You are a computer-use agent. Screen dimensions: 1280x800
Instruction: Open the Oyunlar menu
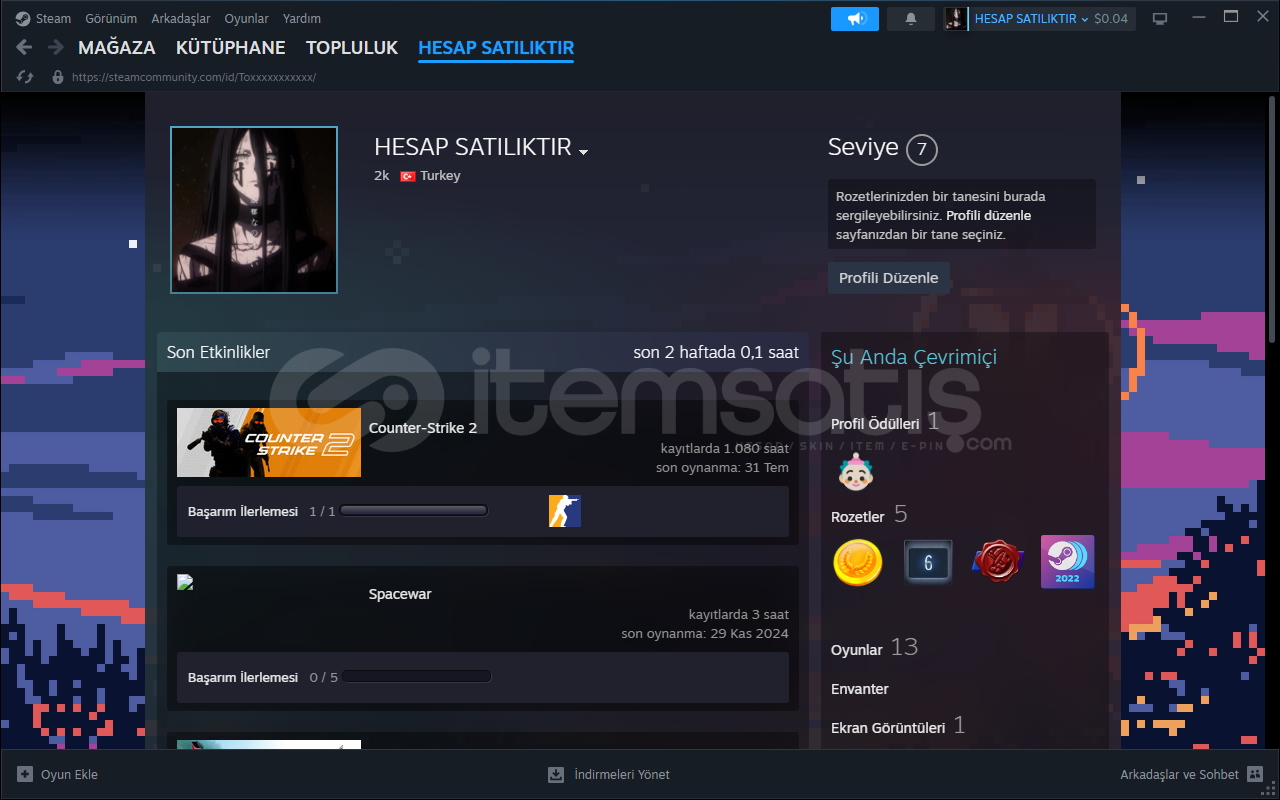pos(246,18)
